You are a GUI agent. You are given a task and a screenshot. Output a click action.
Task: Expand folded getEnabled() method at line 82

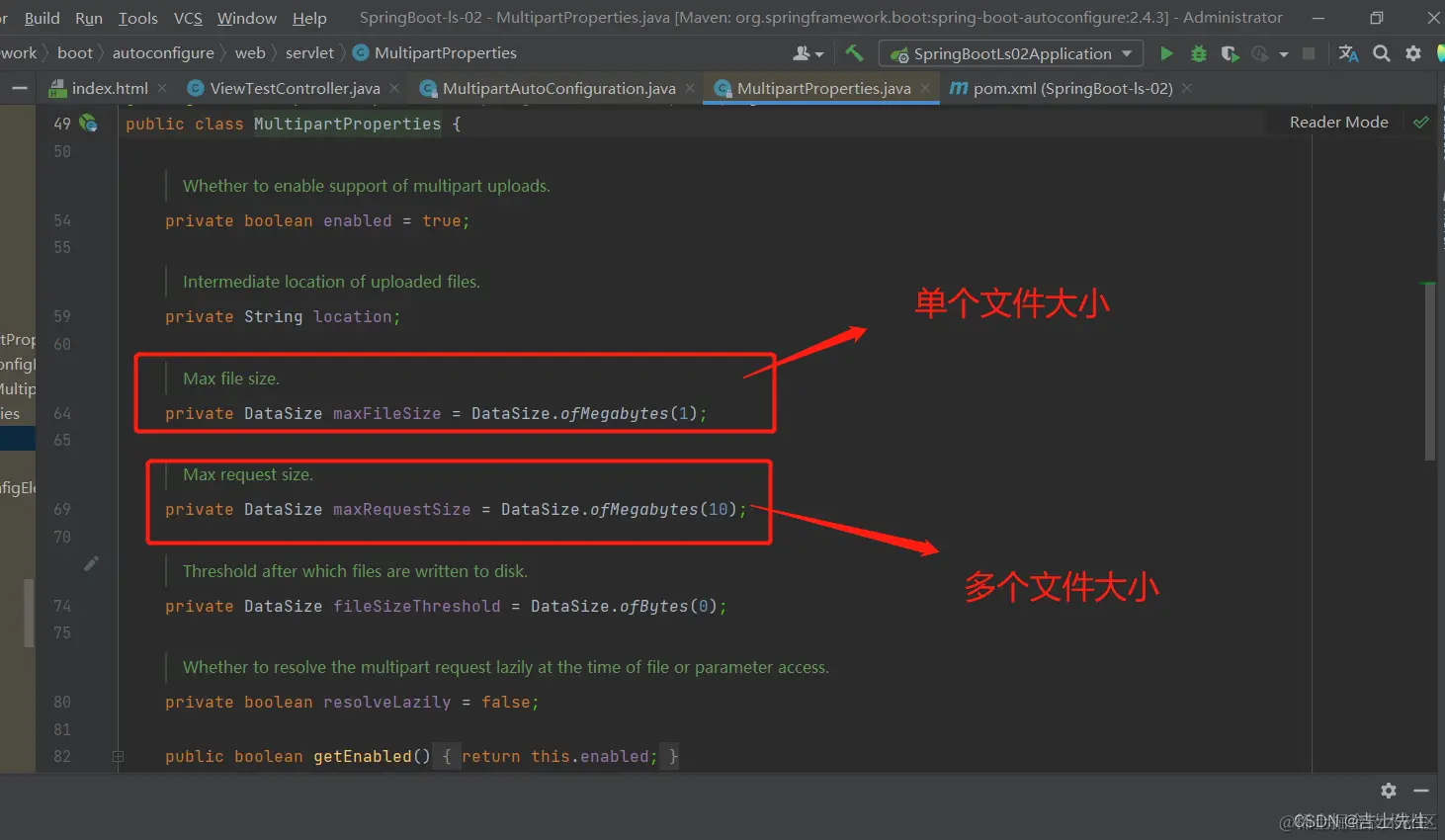pos(118,757)
